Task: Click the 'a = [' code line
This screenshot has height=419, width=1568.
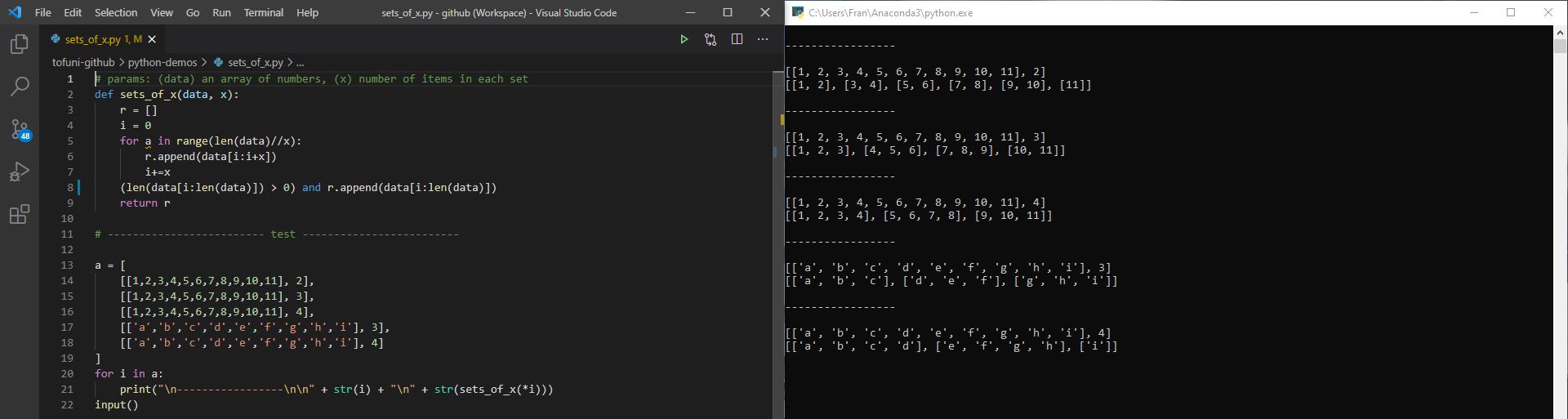Action: (x=110, y=265)
